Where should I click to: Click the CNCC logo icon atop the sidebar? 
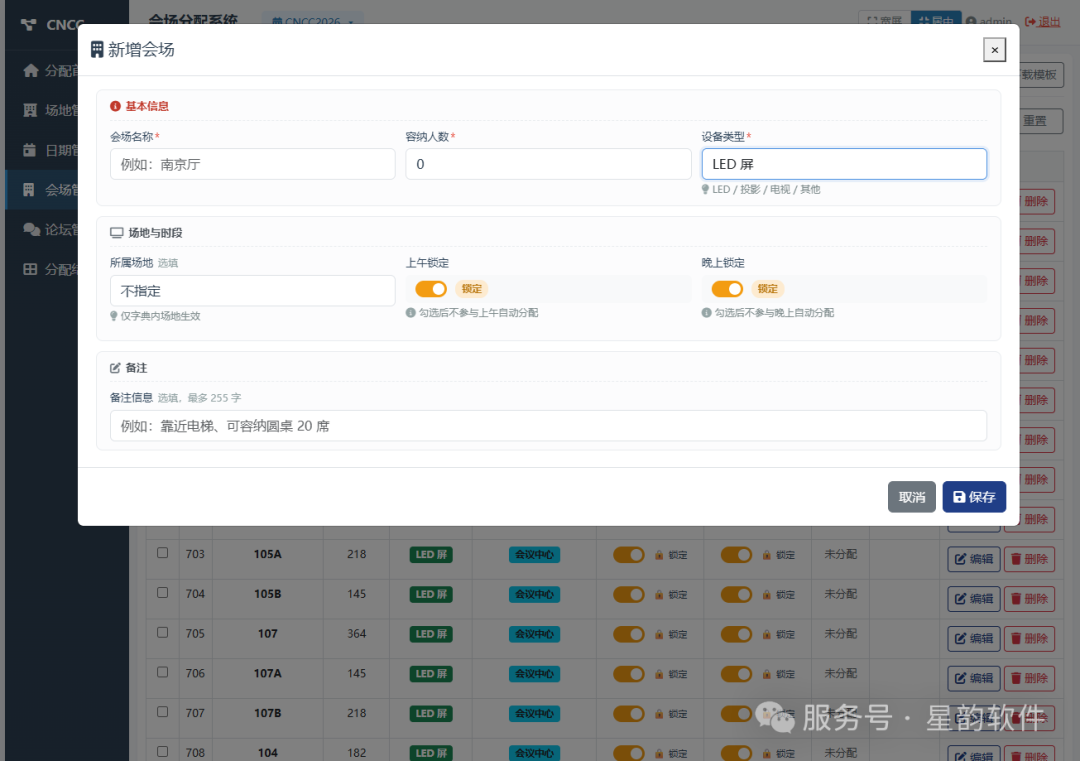(x=28, y=25)
